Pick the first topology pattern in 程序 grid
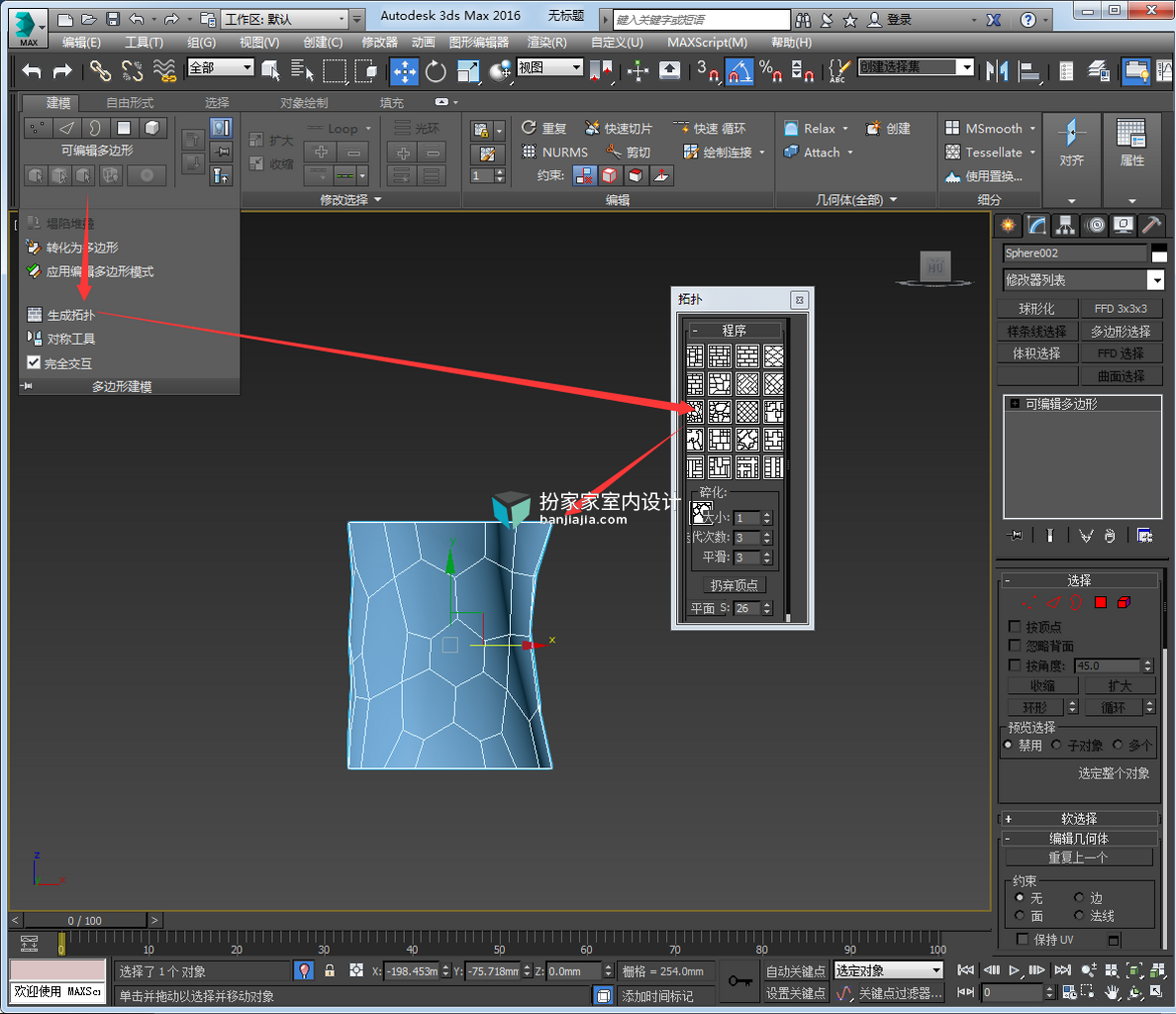The image size is (1176, 1014). point(695,356)
